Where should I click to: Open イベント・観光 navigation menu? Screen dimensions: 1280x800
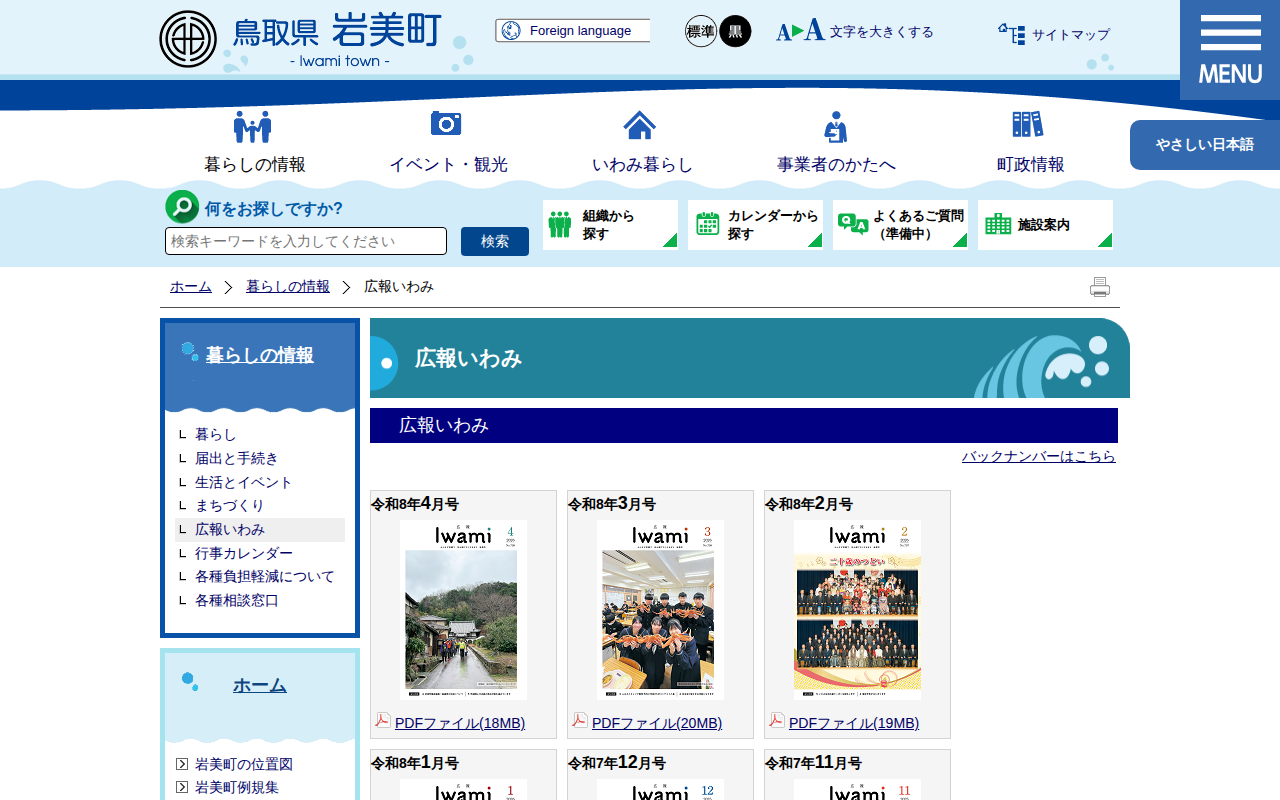pyautogui.click(x=448, y=164)
